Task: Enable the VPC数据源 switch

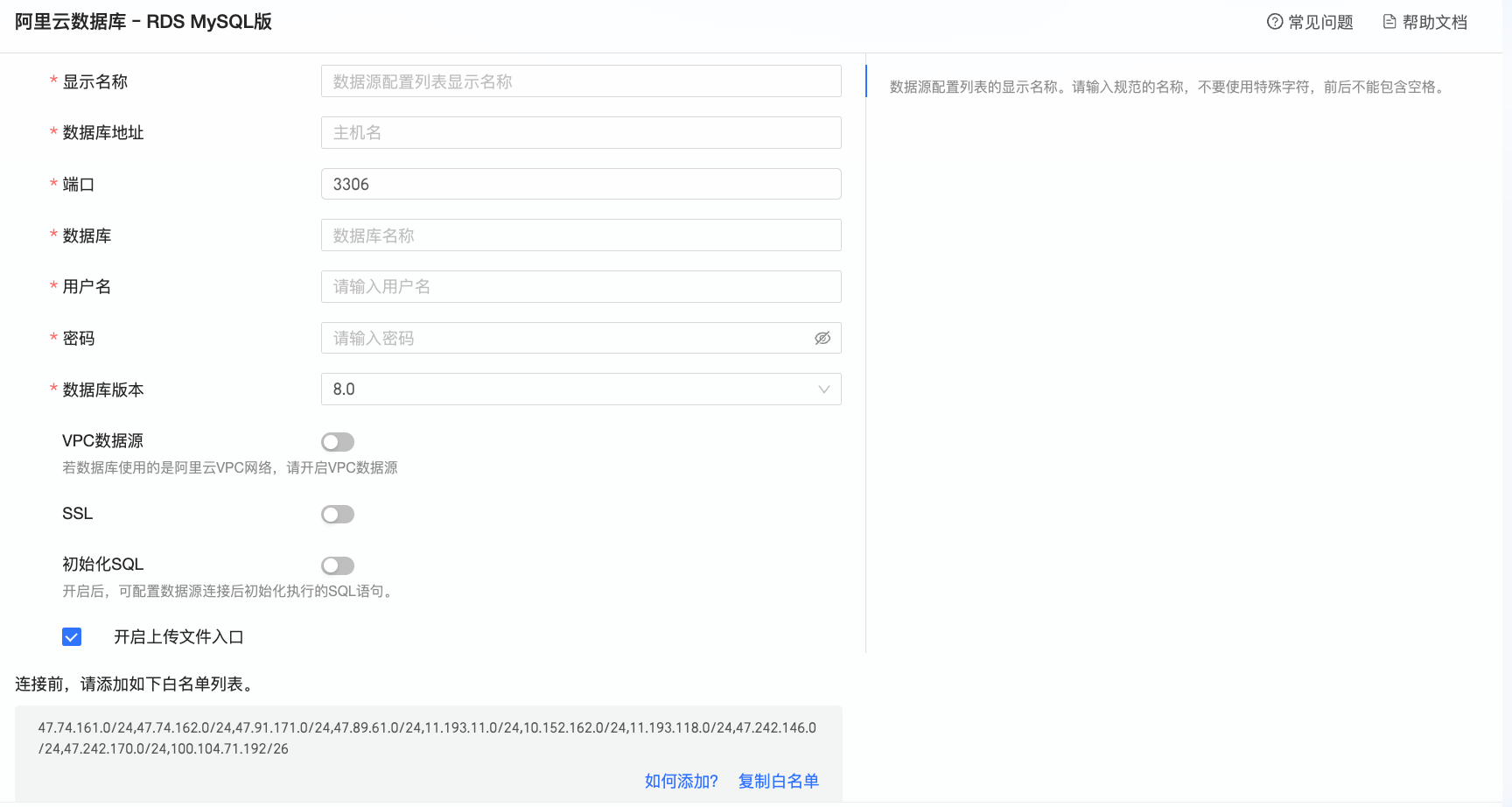Action: click(338, 442)
